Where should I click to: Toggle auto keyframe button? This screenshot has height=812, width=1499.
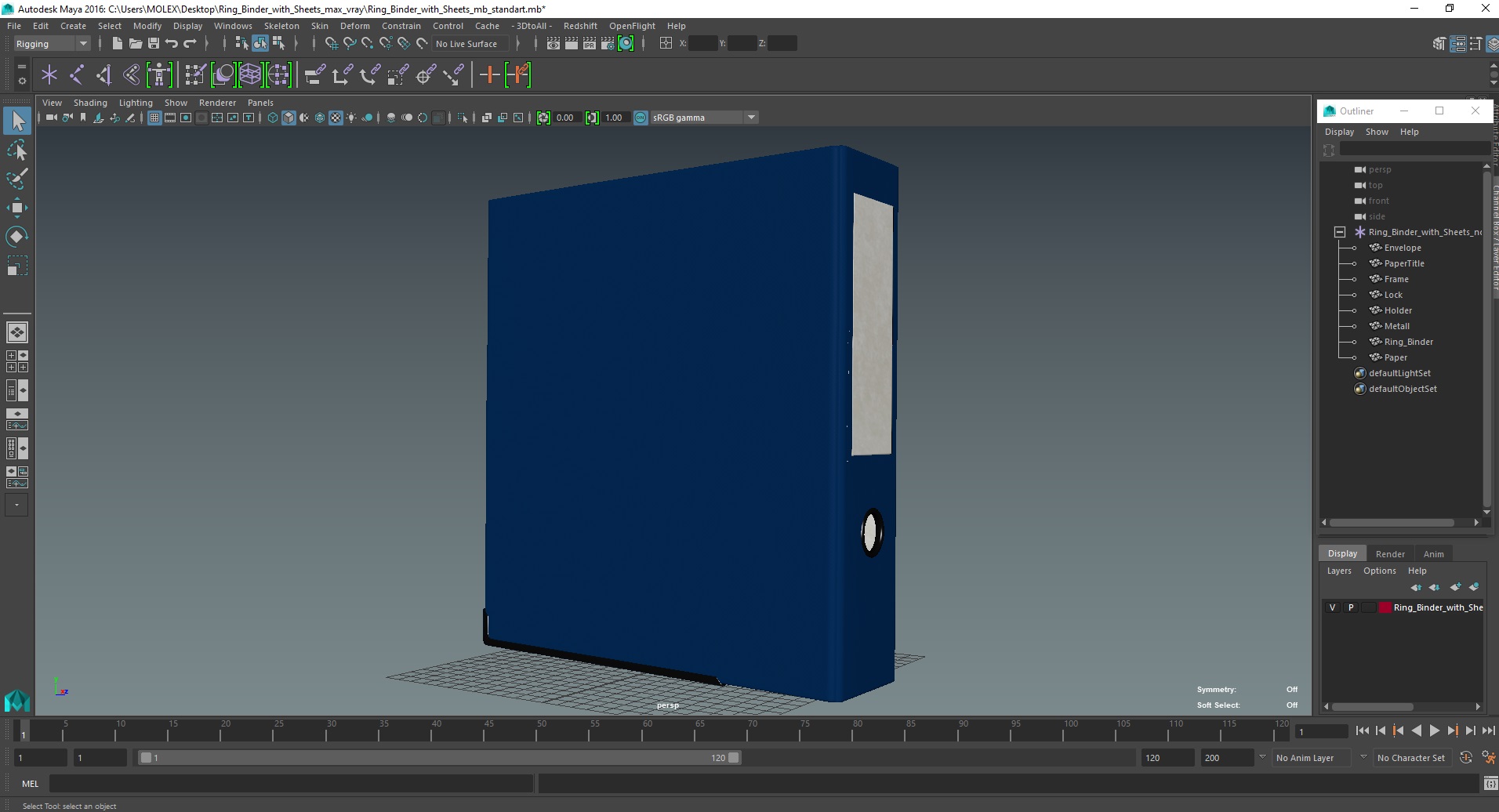pyautogui.click(x=1465, y=757)
